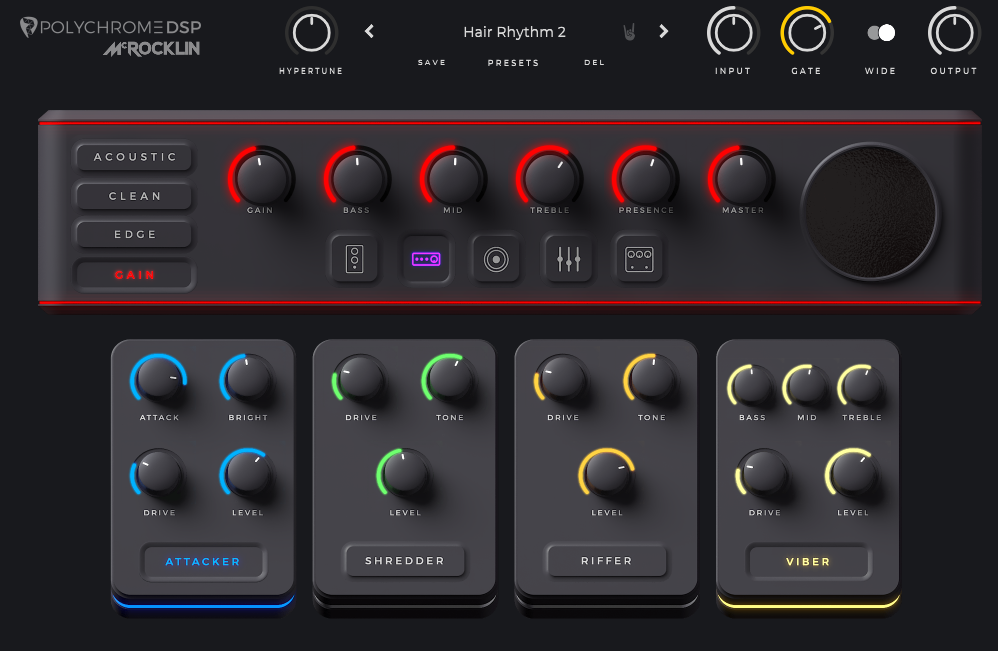
Task: Disable the Viber pedal
Action: tap(808, 562)
